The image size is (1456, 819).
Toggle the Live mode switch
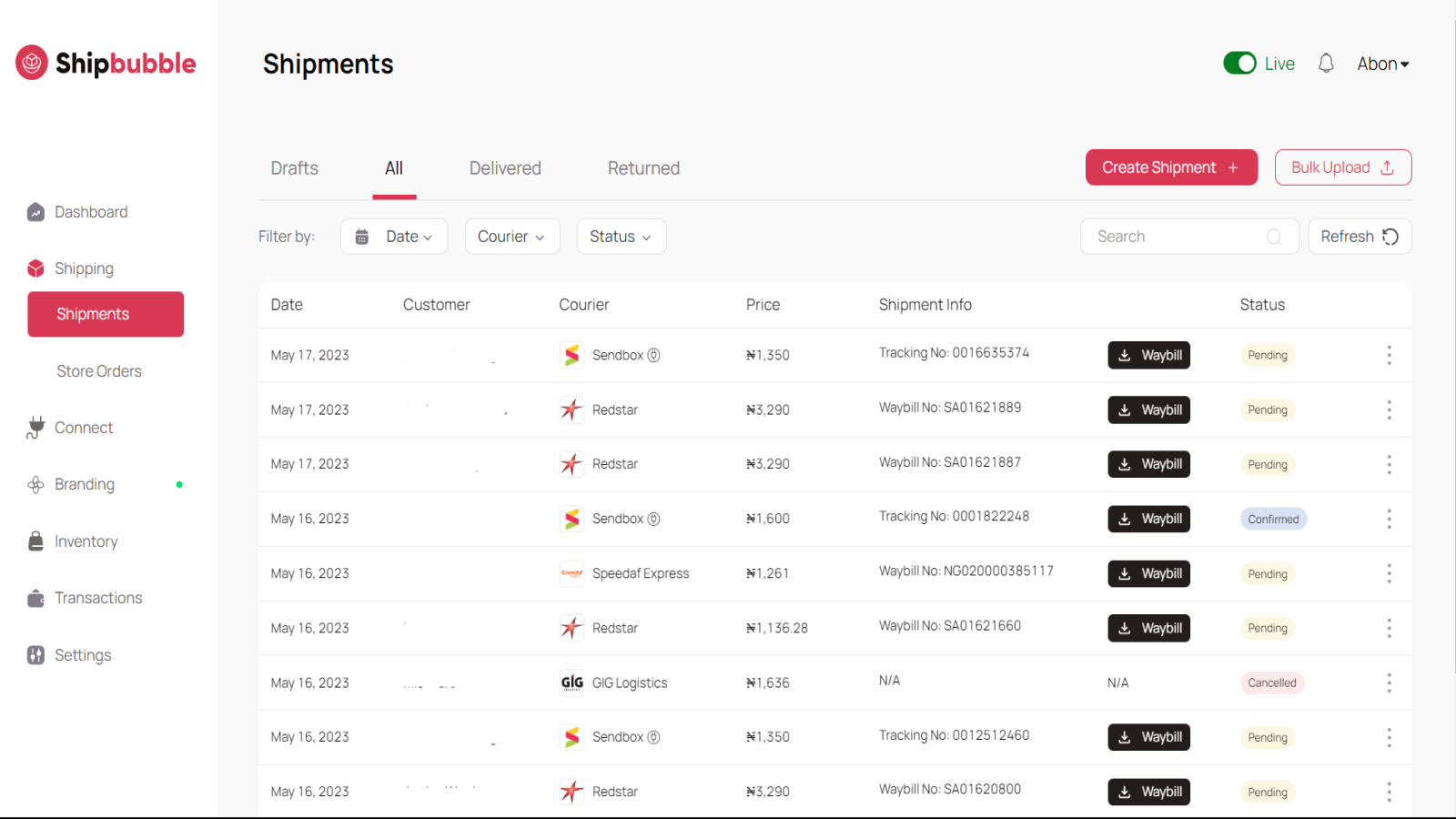[x=1238, y=63]
